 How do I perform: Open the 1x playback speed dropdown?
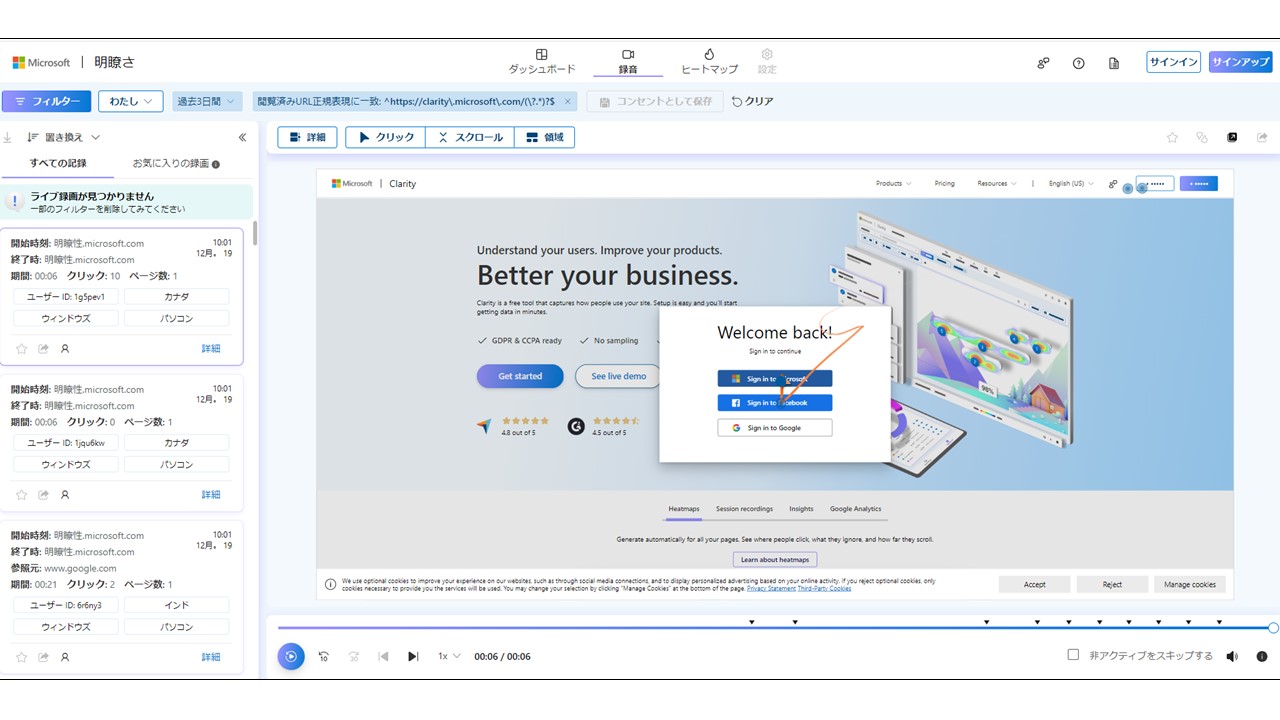449,657
